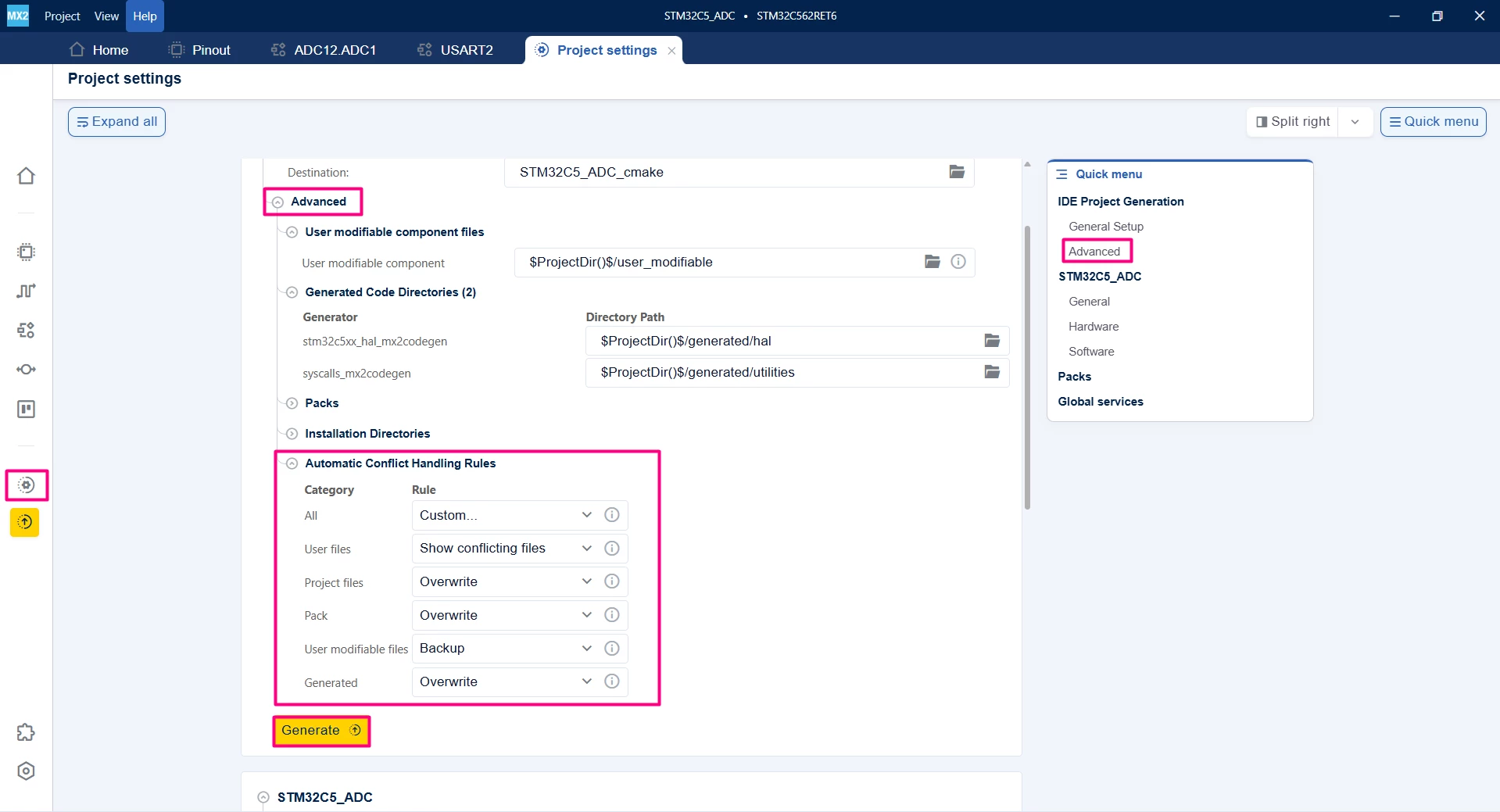Click the Destination input field
The height and width of the screenshot is (812, 1500).
coord(739,172)
